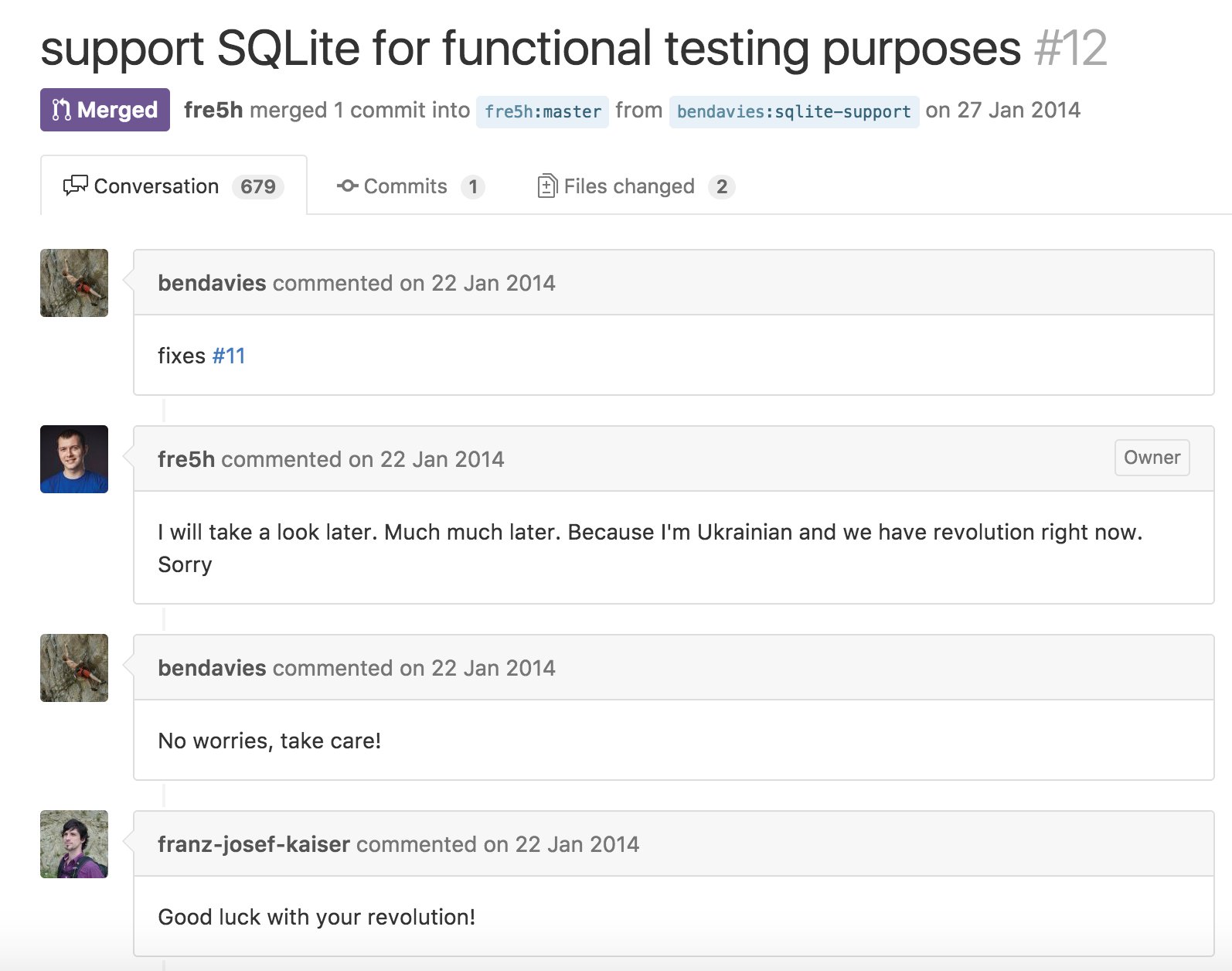
Task: Open fre5h profile avatar picture
Action: pos(74,459)
